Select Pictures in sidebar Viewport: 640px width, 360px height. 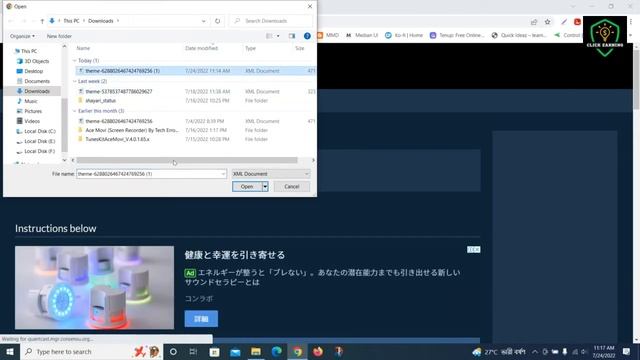click(x=33, y=111)
